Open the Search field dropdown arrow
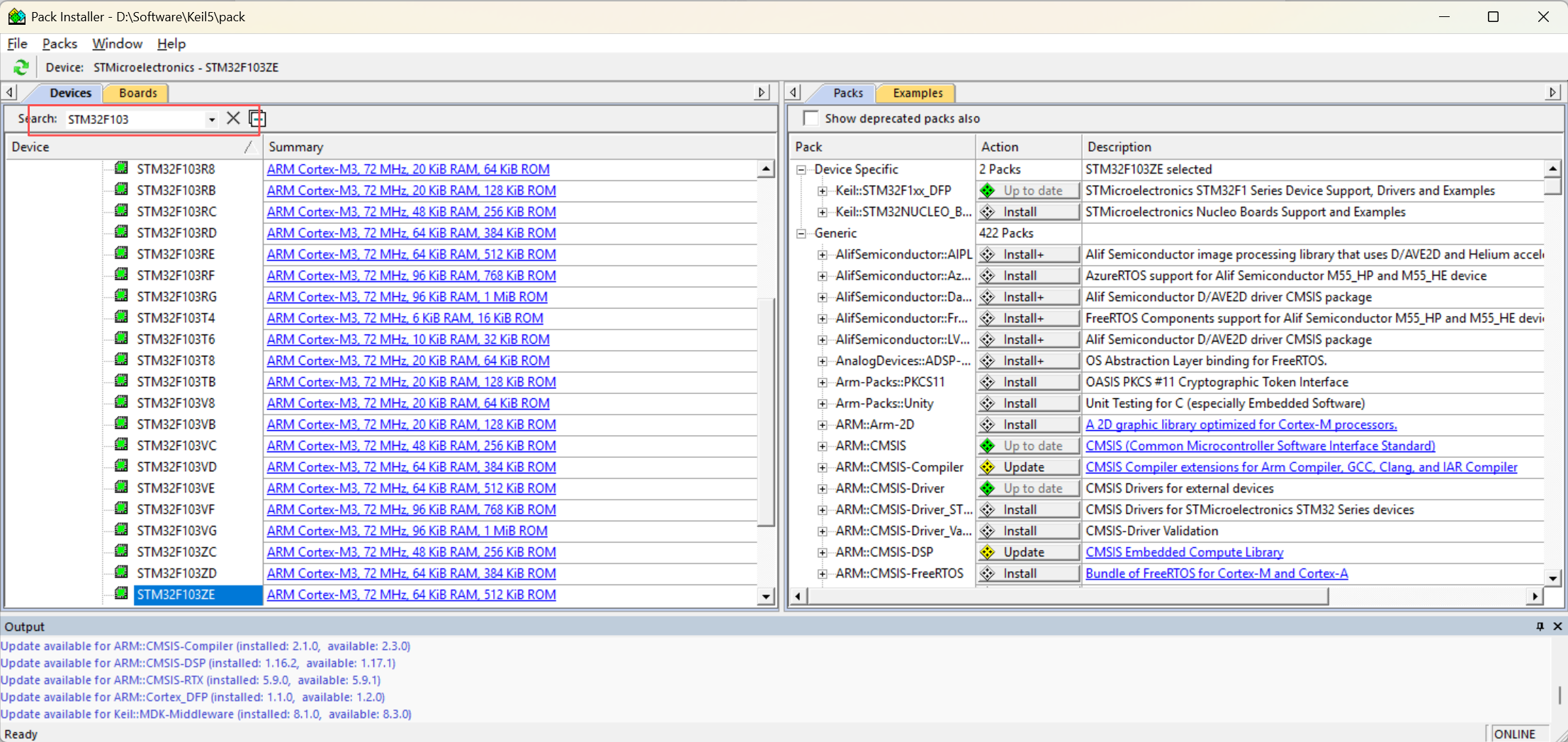The width and height of the screenshot is (1568, 742). (211, 119)
